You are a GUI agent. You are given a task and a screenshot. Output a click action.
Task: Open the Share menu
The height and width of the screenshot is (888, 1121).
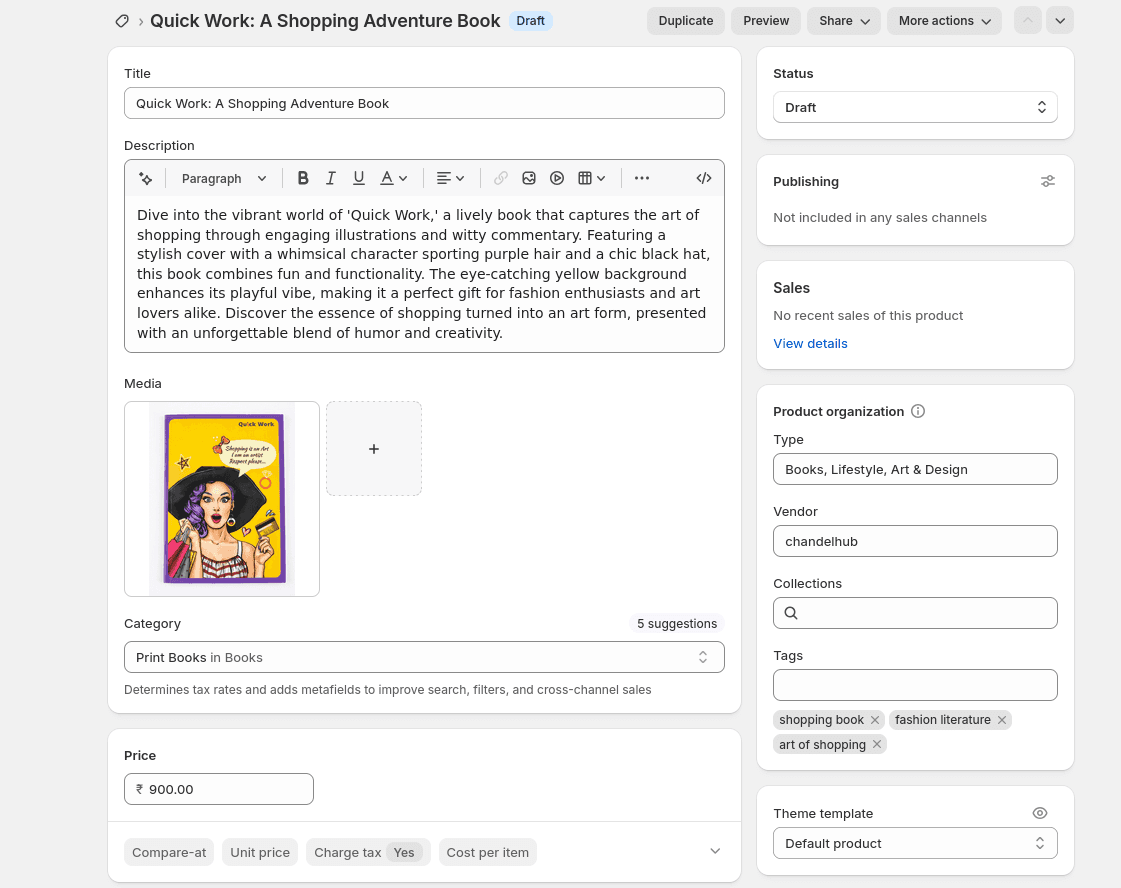tap(844, 21)
